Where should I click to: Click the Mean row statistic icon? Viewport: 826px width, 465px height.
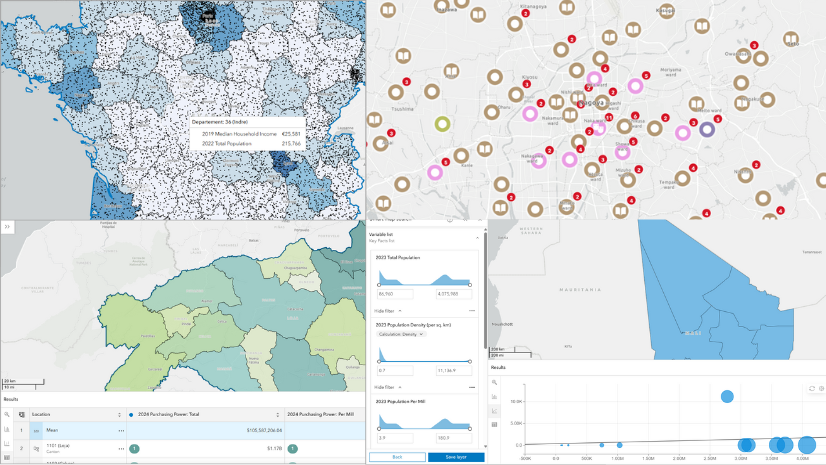[x=36, y=431]
